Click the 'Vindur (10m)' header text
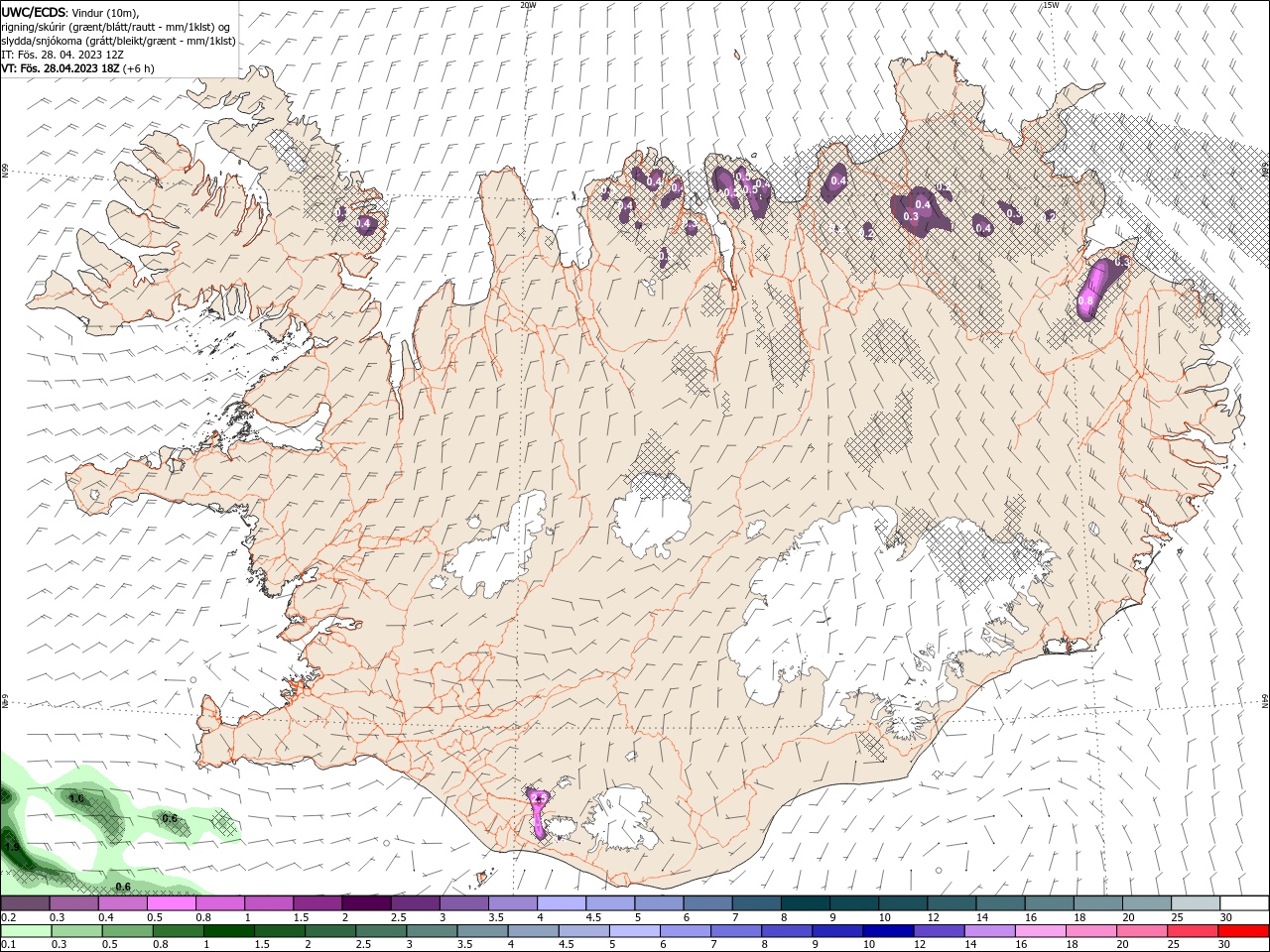This screenshot has width=1270, height=952. coord(105,12)
